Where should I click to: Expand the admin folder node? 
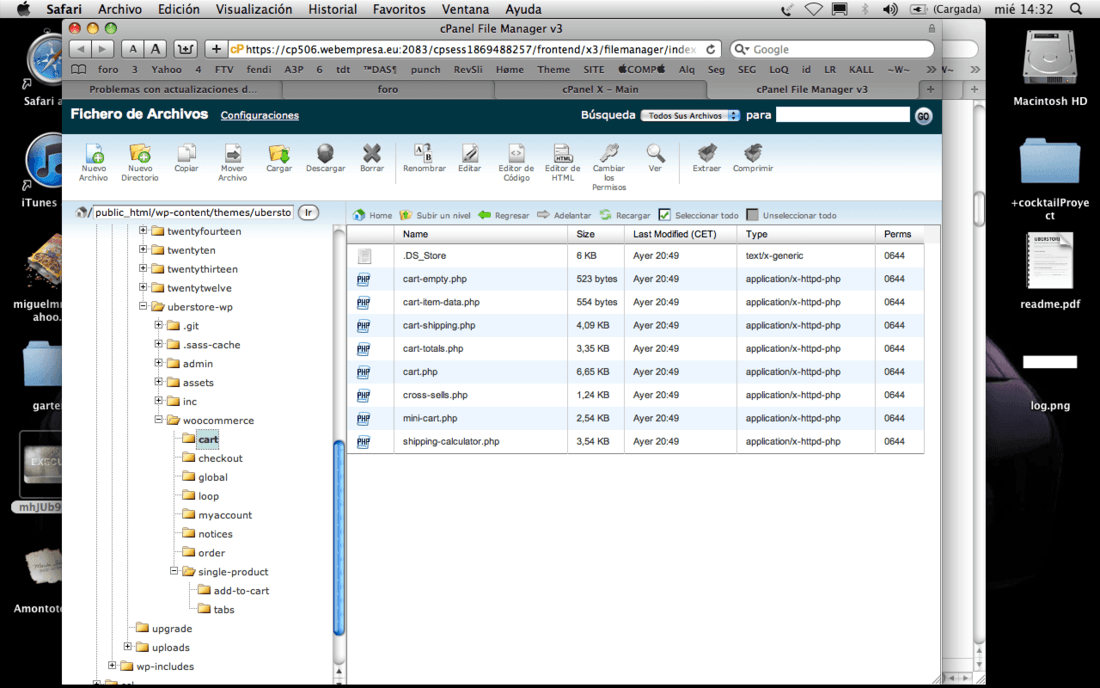click(158, 363)
